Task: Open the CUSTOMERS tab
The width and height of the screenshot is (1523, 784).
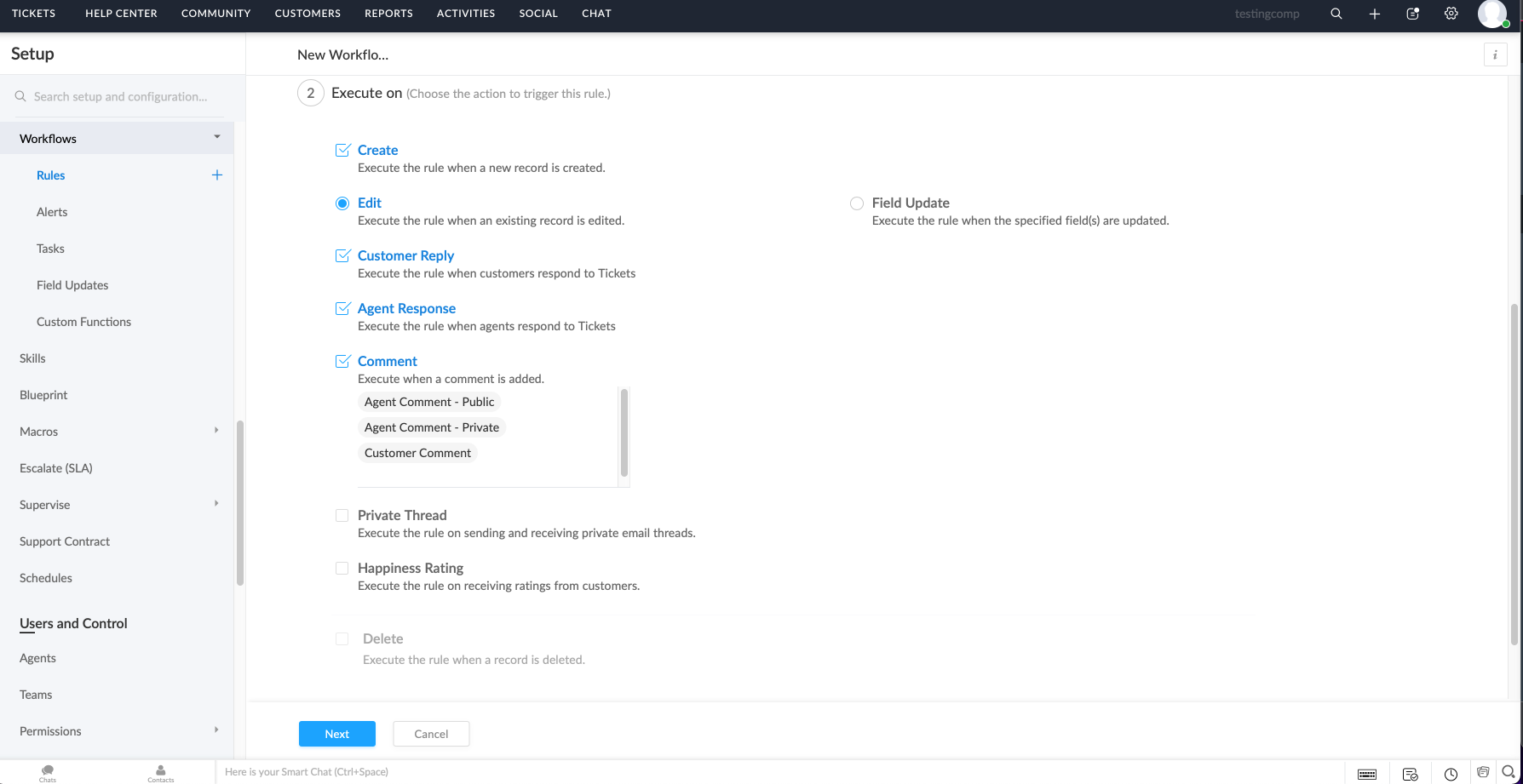Action: coord(307,14)
